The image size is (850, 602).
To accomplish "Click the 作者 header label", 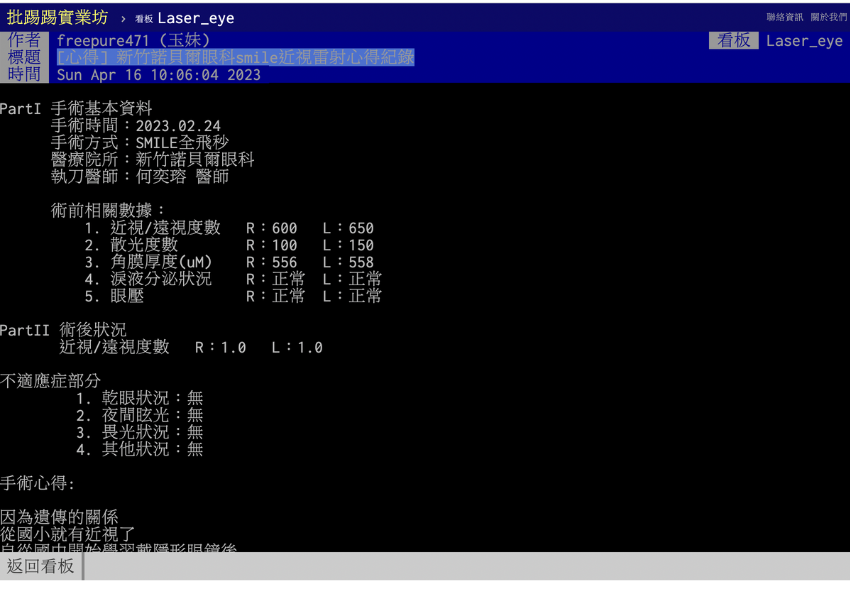I will tap(24, 41).
